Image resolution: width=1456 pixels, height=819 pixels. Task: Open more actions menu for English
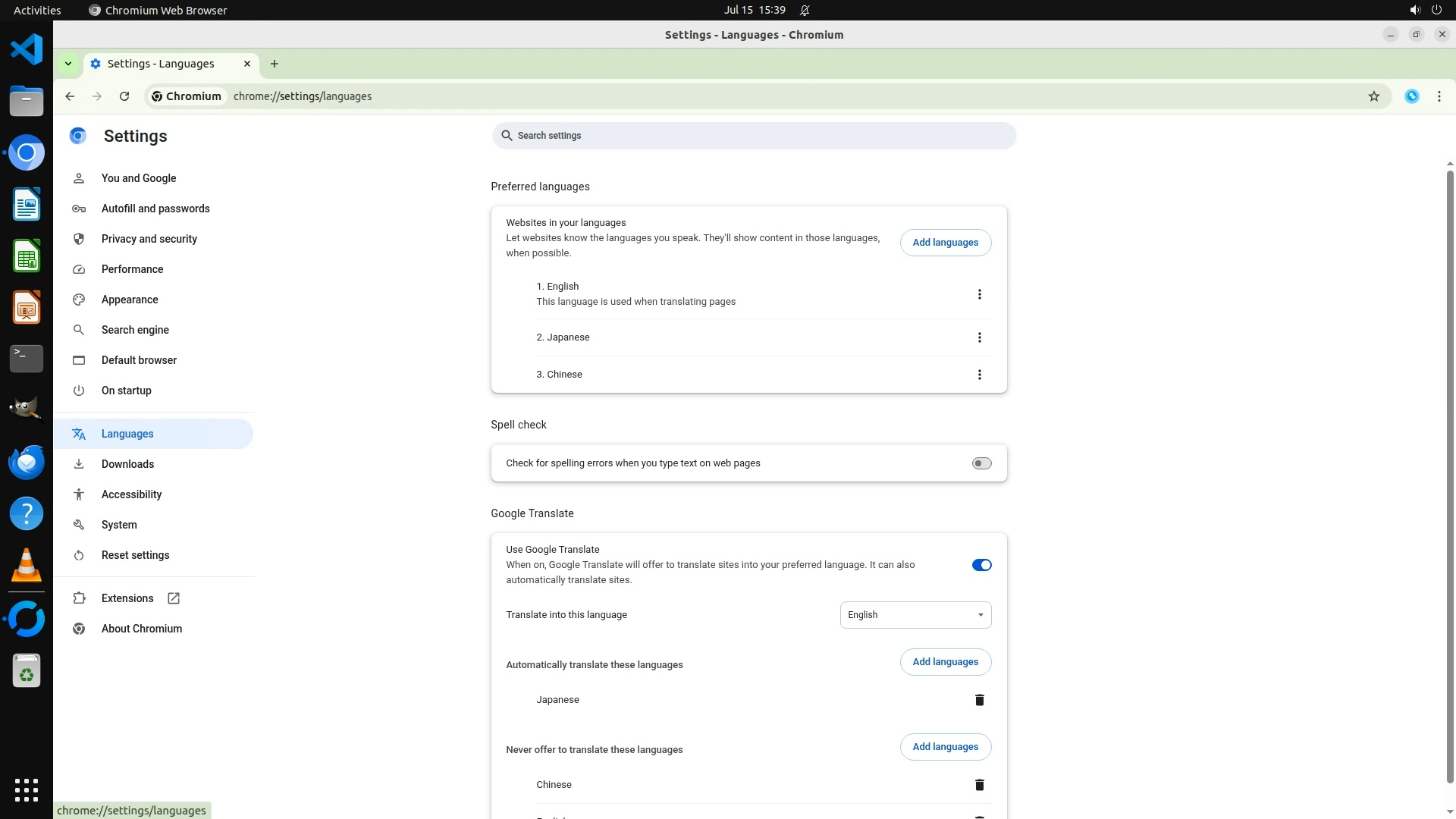pos(979,294)
